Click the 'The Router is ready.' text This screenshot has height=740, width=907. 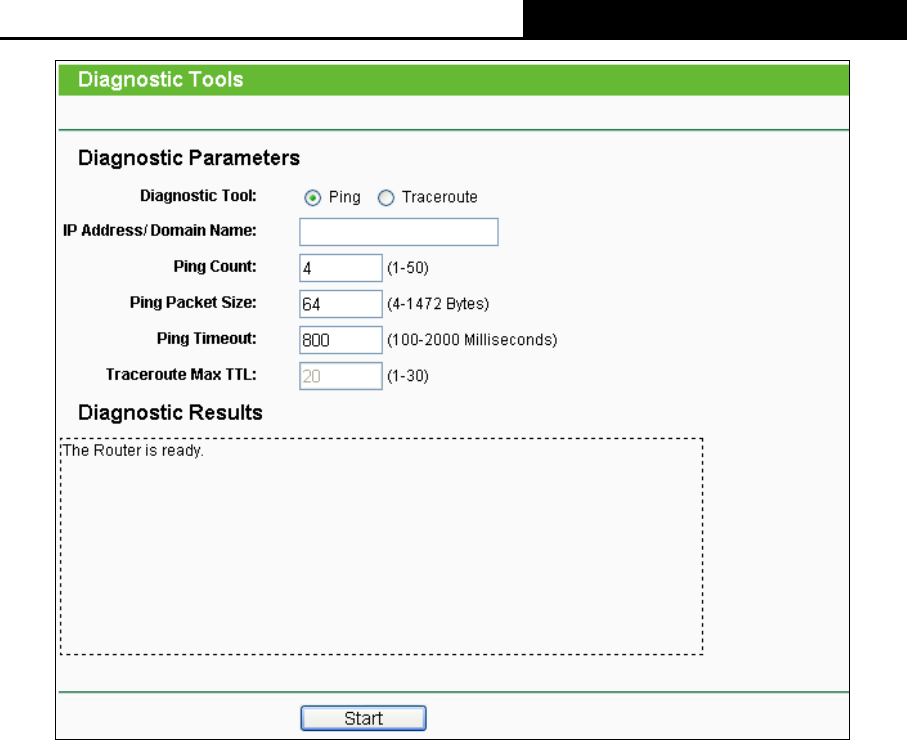coord(133,450)
